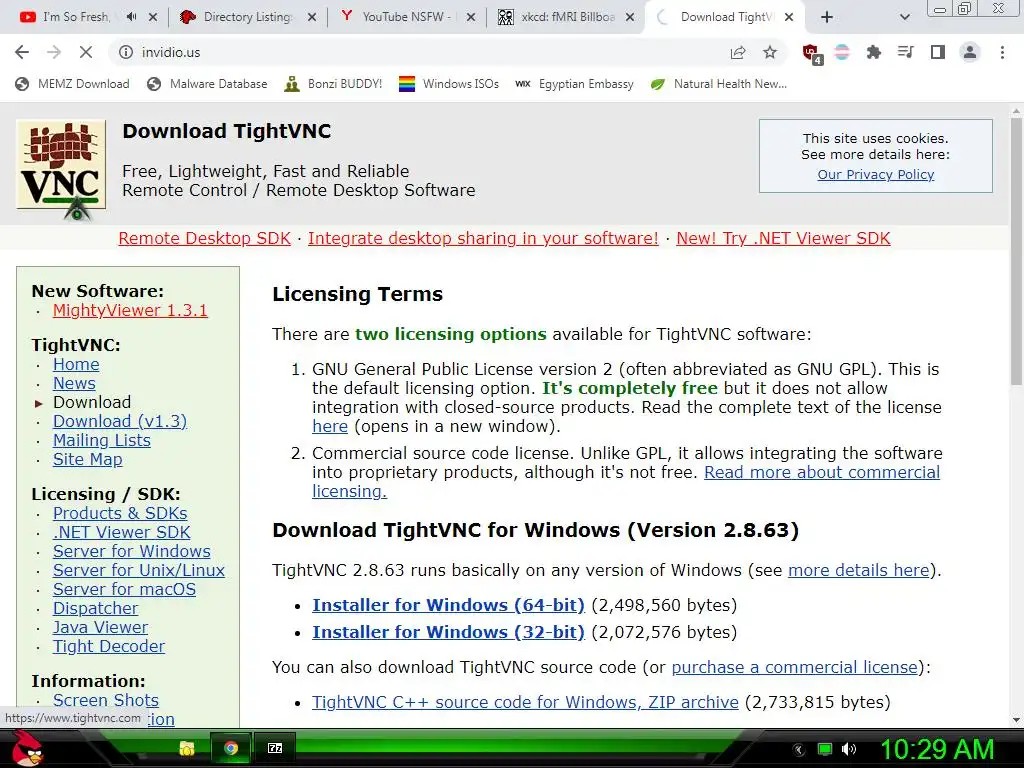Go to the Home sidebar link
1024x768 pixels.
point(76,364)
